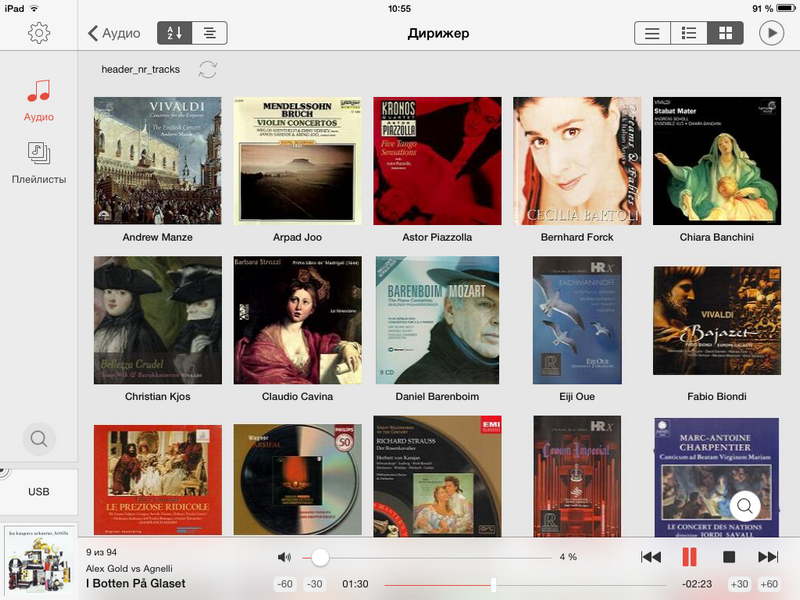The height and width of the screenshot is (600, 800).
Task: Go back to Аудио
Action: click(x=114, y=33)
